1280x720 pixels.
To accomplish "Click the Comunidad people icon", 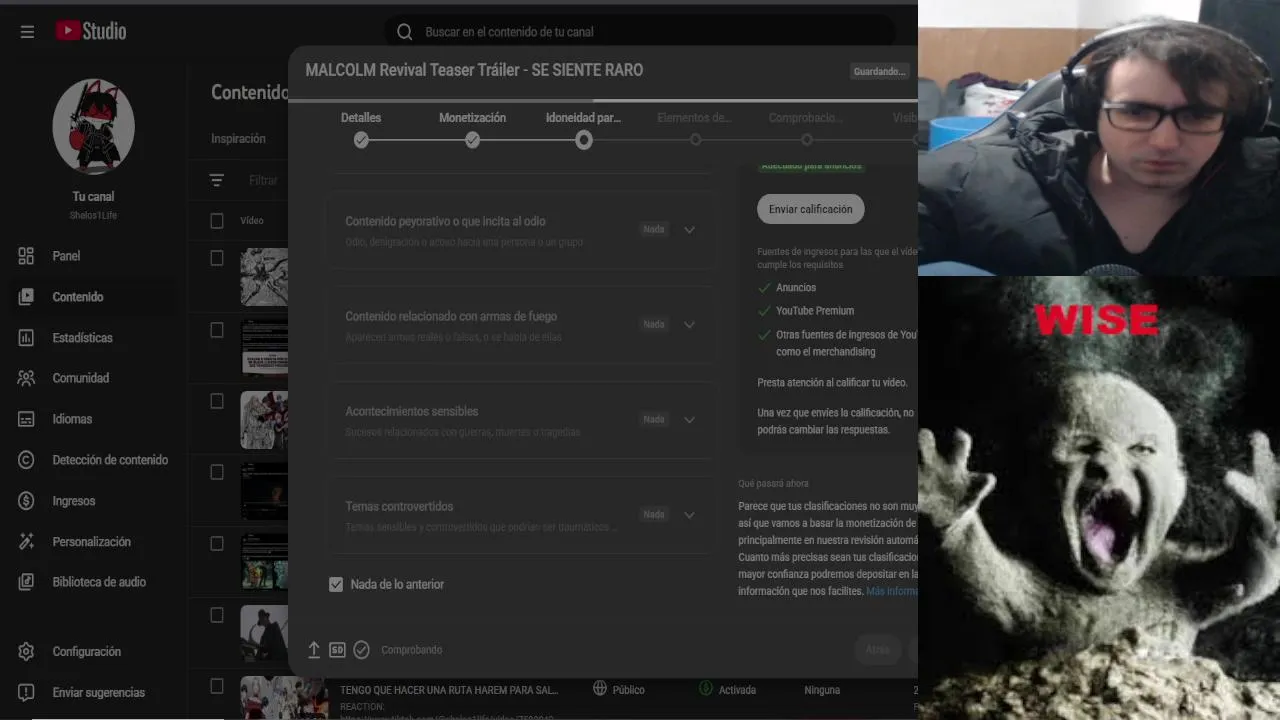I will click(x=26, y=378).
